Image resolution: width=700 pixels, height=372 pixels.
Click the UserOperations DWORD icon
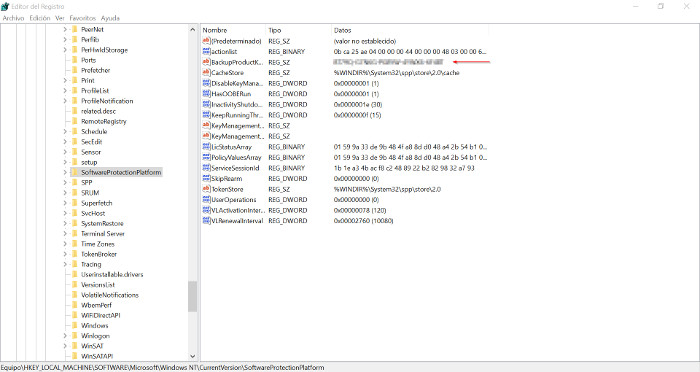(206, 200)
